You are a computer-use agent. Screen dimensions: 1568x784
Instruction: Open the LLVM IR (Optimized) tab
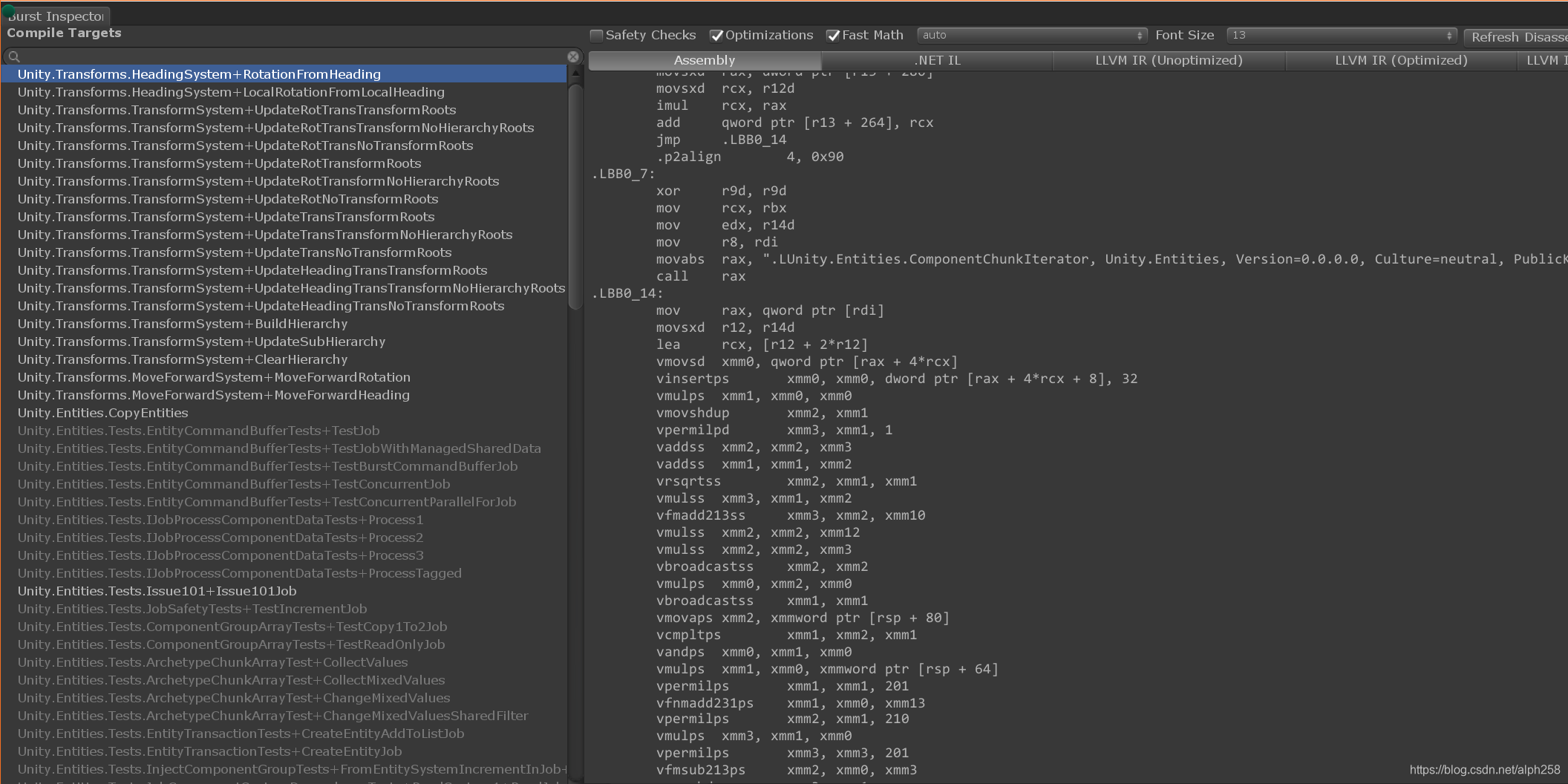(x=1401, y=60)
